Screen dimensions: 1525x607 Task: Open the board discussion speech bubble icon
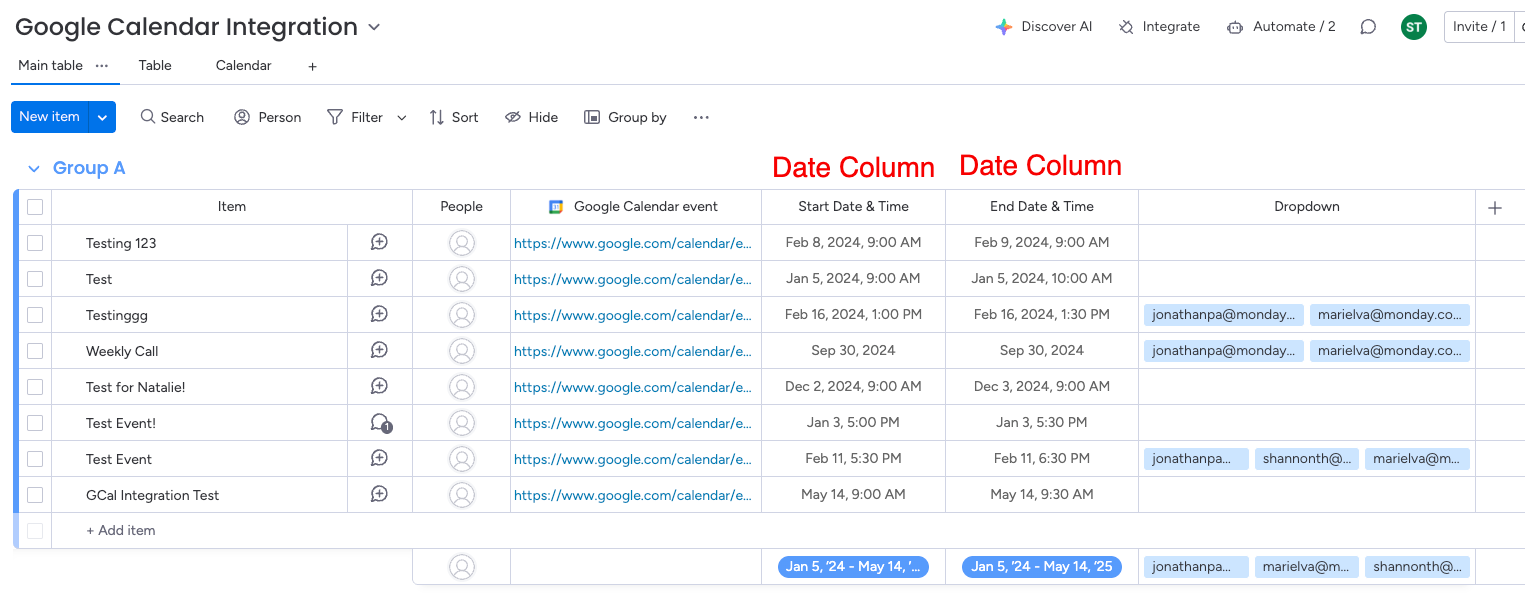(1368, 27)
